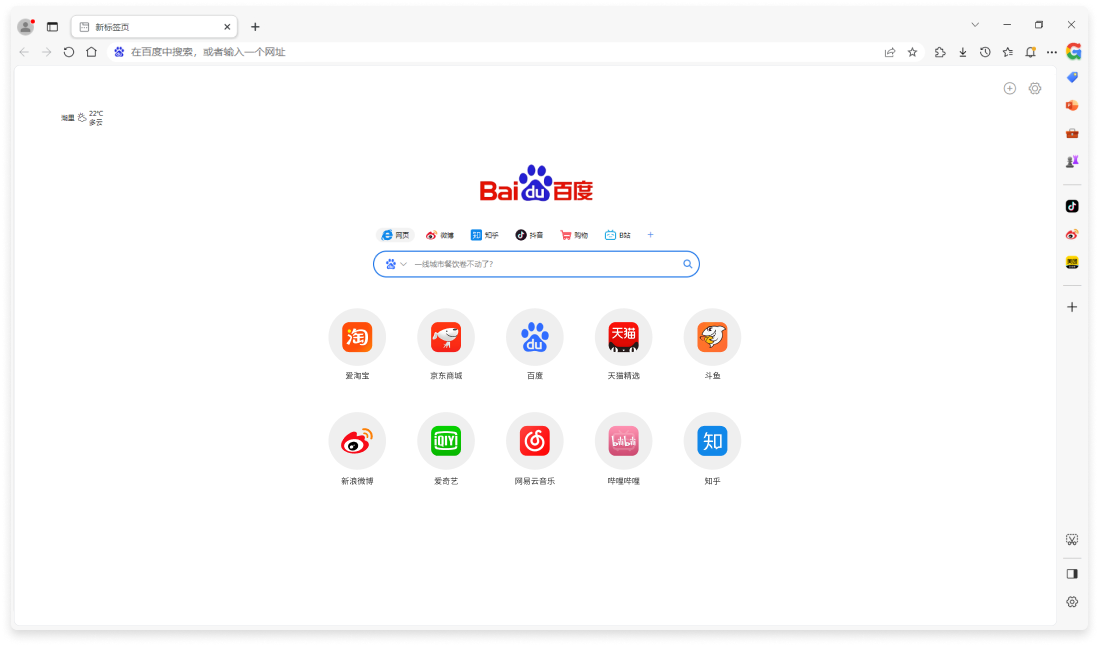Expand the tab list chevron

coord(975,25)
